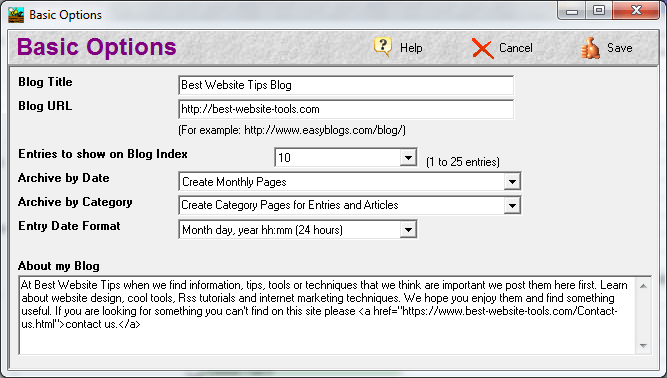Image resolution: width=667 pixels, height=378 pixels.
Task: Click the Cancel button label
Action: pyautogui.click(x=516, y=48)
